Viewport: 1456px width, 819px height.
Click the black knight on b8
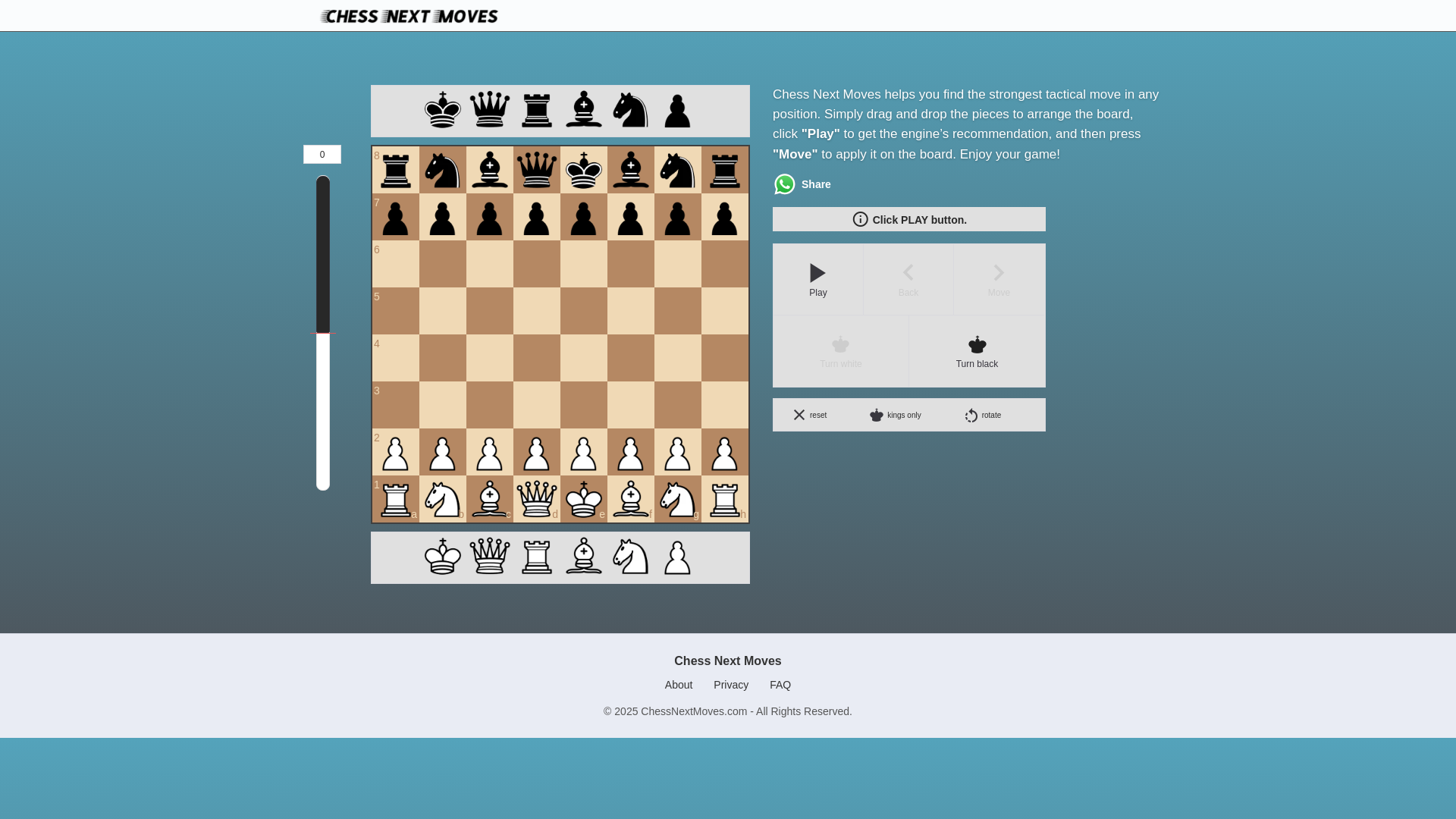(x=443, y=170)
